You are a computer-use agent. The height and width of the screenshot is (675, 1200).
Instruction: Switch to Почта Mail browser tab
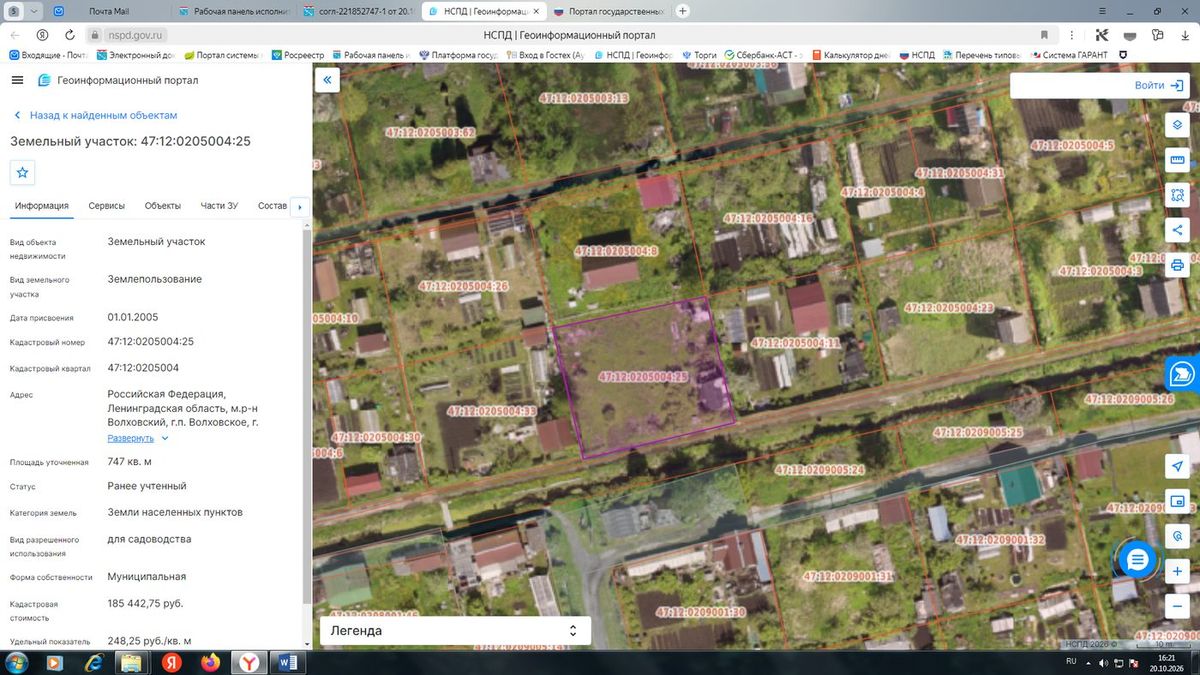[x=108, y=11]
